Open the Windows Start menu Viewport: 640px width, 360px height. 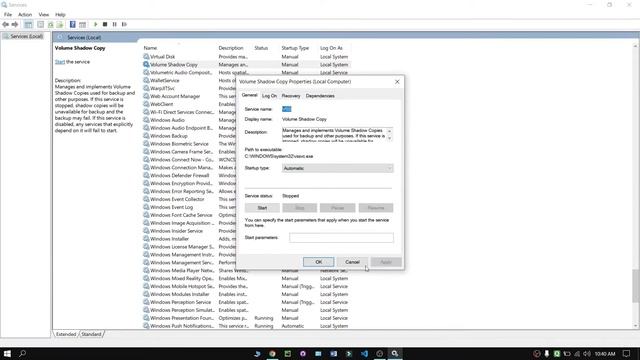pyautogui.click(x=7, y=353)
